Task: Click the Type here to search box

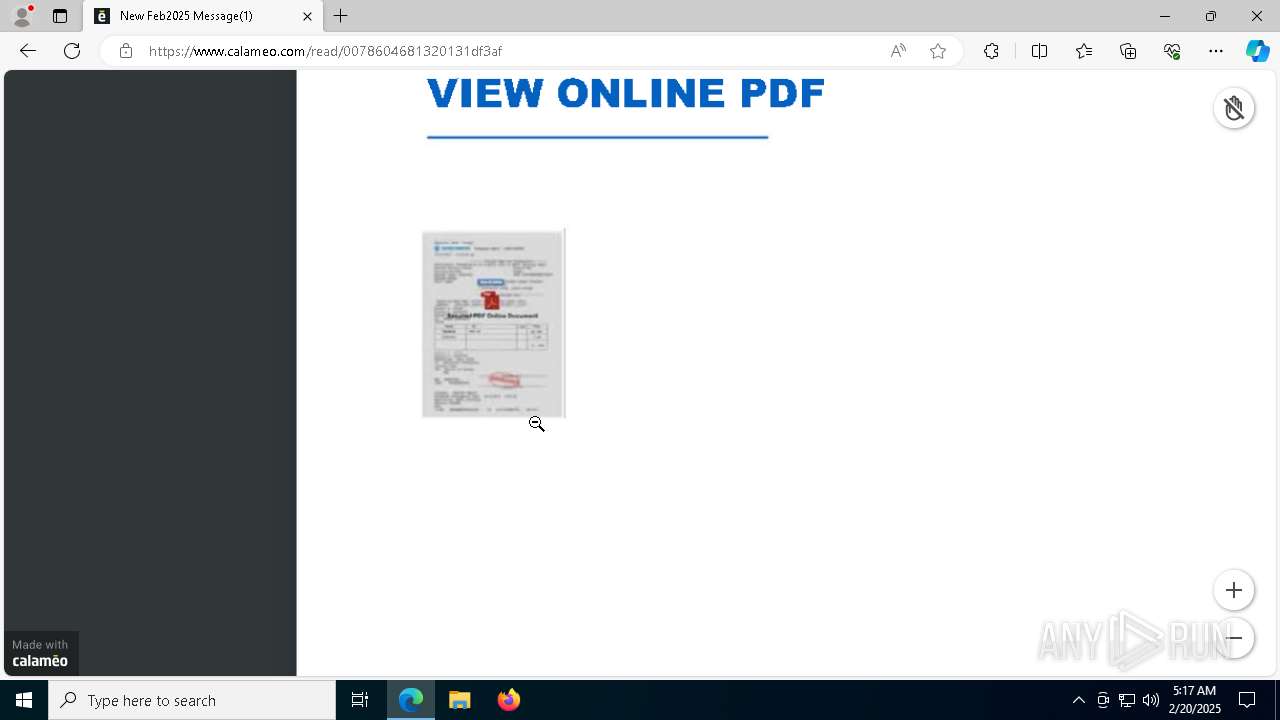Action: tap(192, 700)
